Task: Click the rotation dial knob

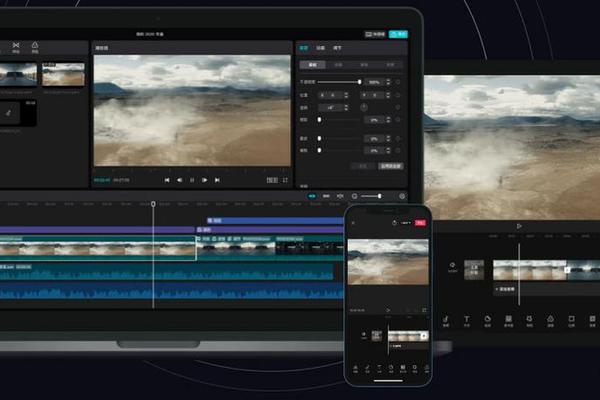Action: 364,108
